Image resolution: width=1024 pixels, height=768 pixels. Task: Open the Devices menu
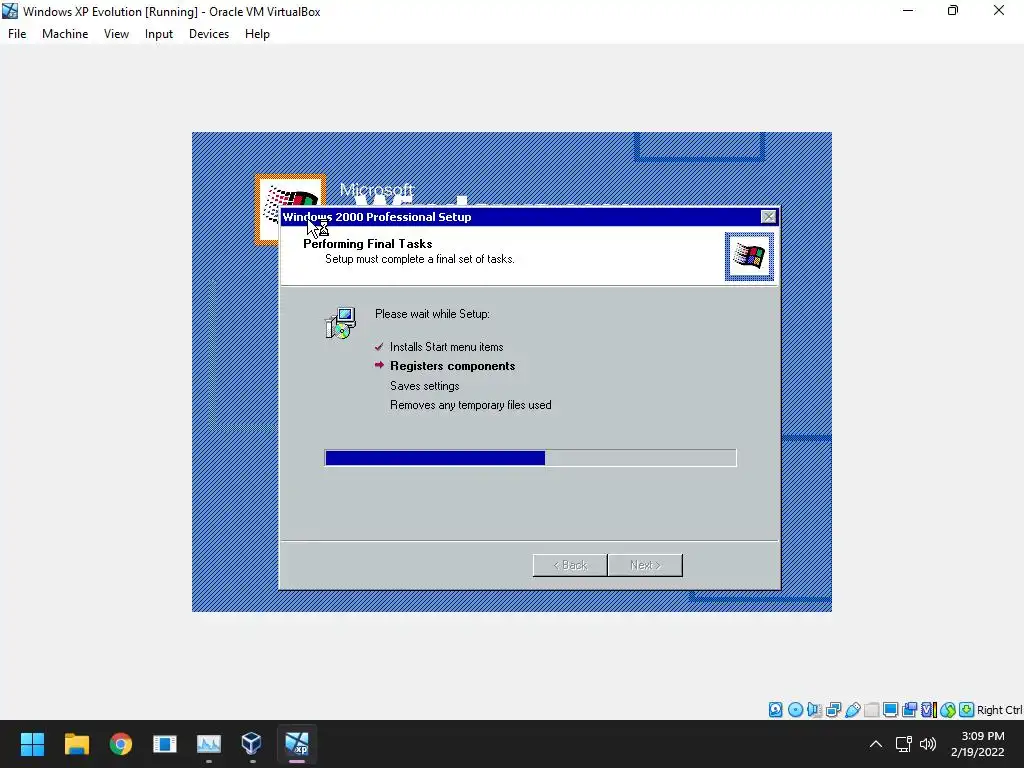click(x=209, y=34)
